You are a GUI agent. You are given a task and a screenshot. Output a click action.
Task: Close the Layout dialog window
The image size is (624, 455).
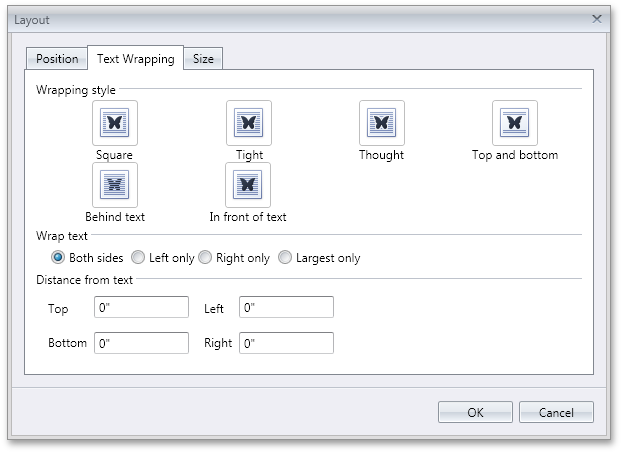point(597,19)
